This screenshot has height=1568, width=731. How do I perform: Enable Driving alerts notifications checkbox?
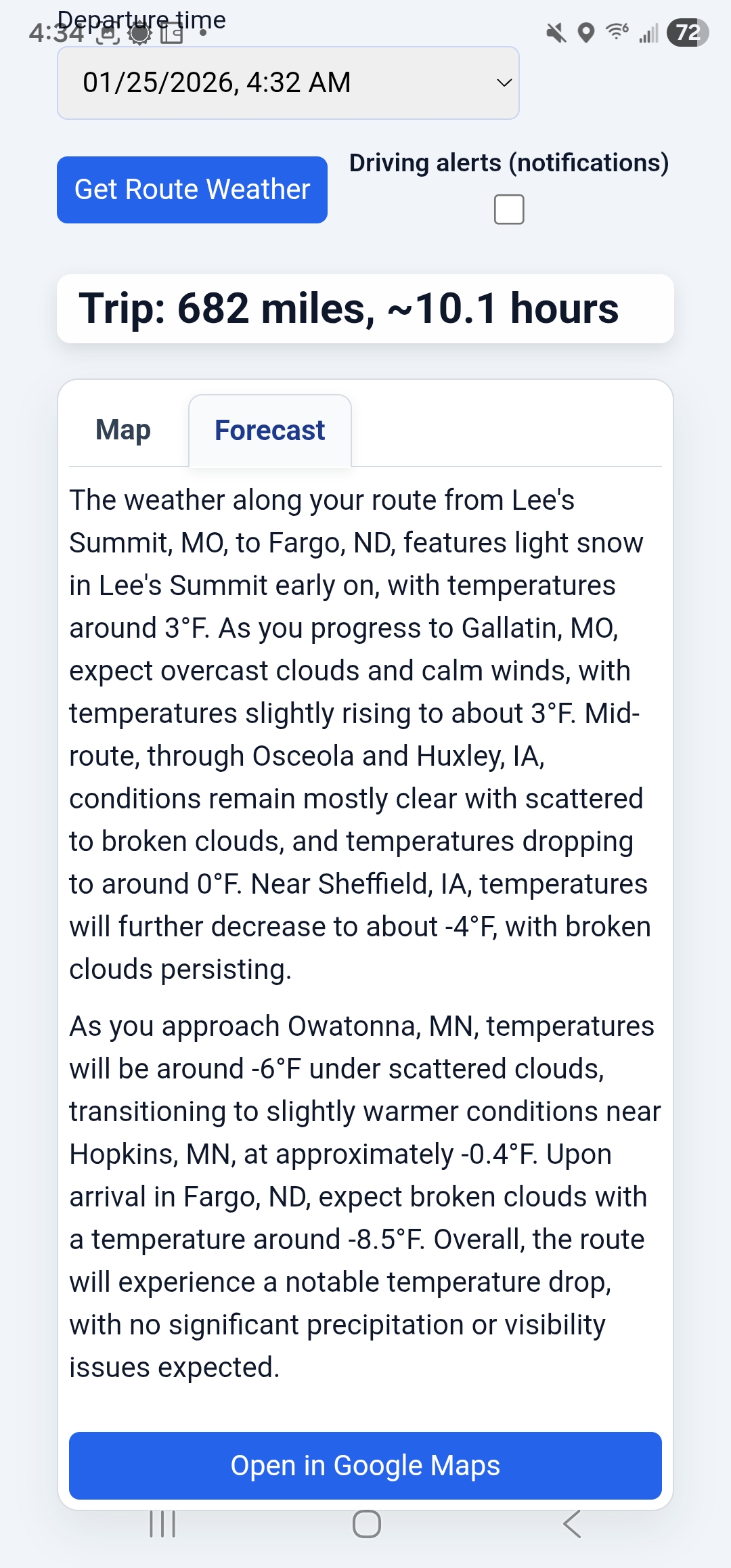(510, 210)
